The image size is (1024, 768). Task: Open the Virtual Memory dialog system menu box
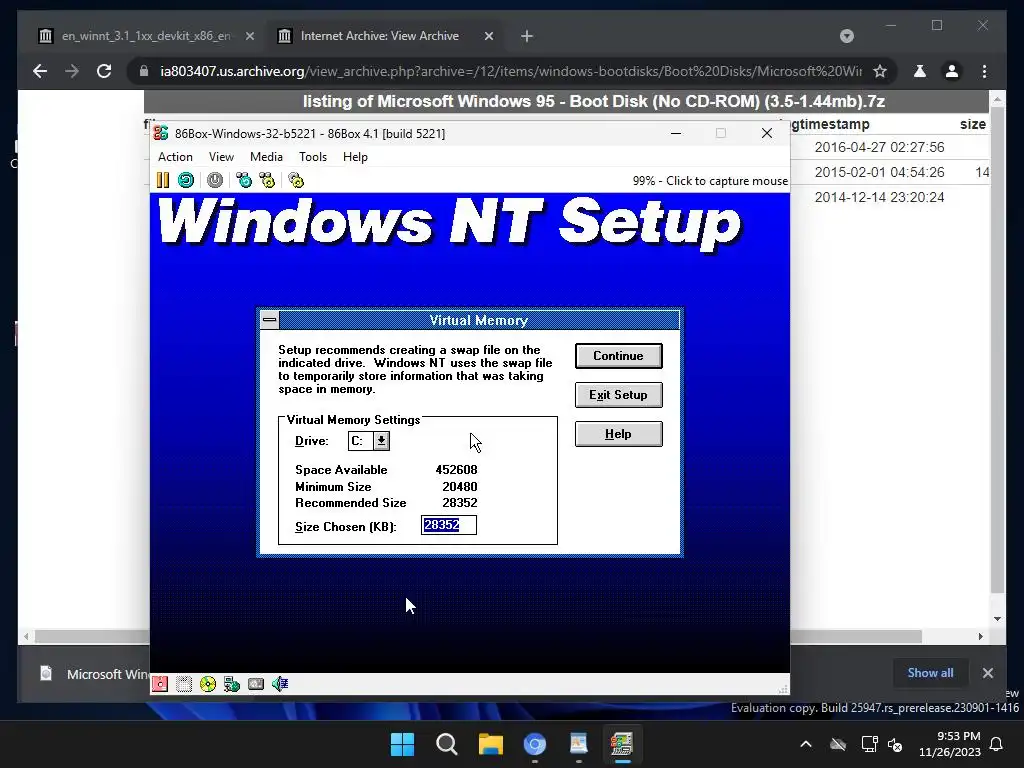point(269,320)
